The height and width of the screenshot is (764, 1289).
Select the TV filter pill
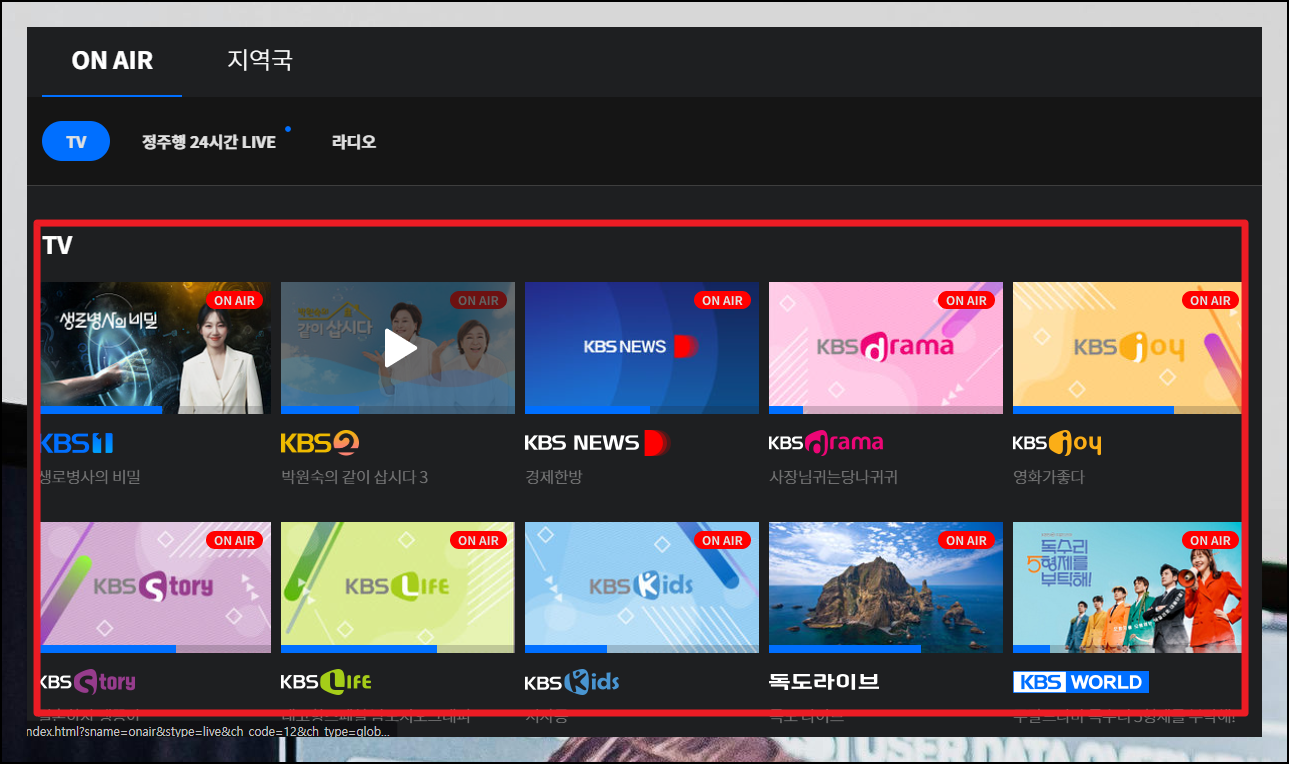click(x=76, y=142)
